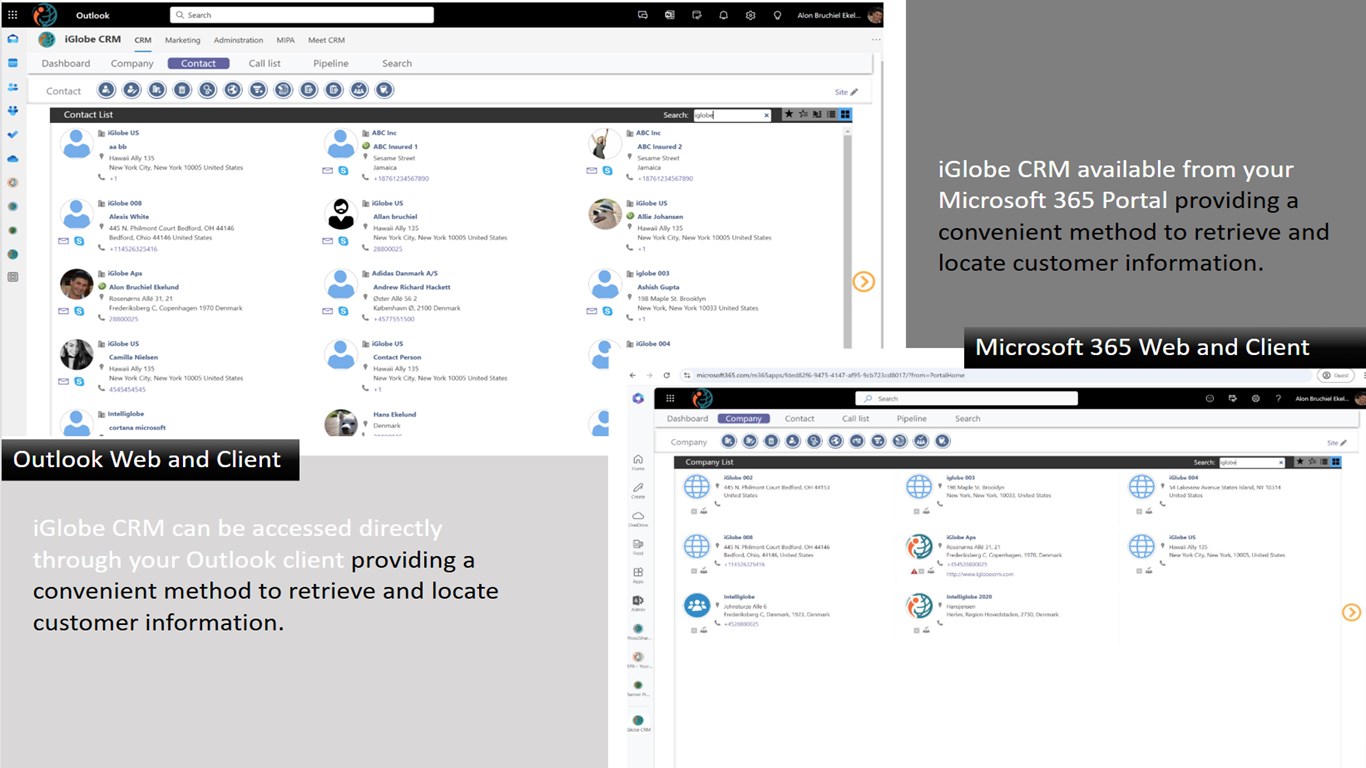The width and height of the screenshot is (1366, 768).
Task: Click the Microsoft 365 settings gear icon
Action: pyautogui.click(x=1256, y=398)
